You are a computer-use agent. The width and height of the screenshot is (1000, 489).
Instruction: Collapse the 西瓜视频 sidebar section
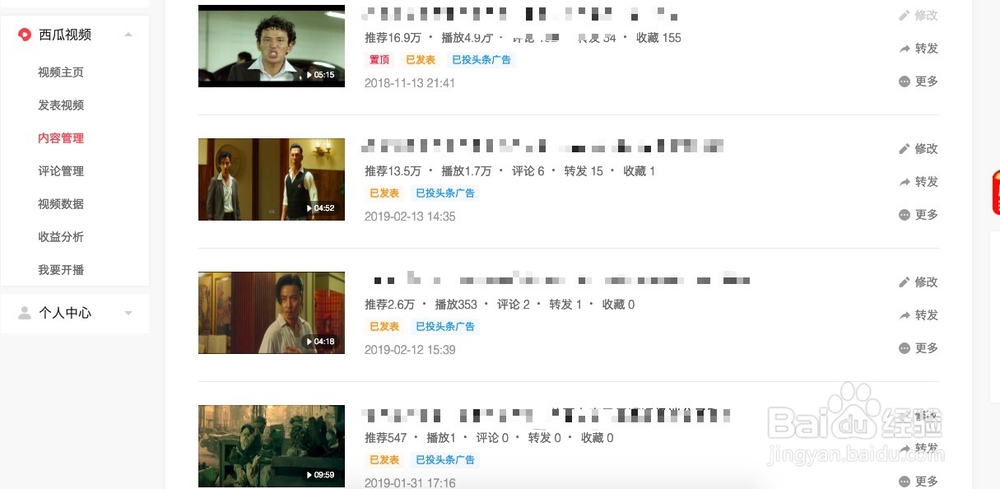pos(128,34)
